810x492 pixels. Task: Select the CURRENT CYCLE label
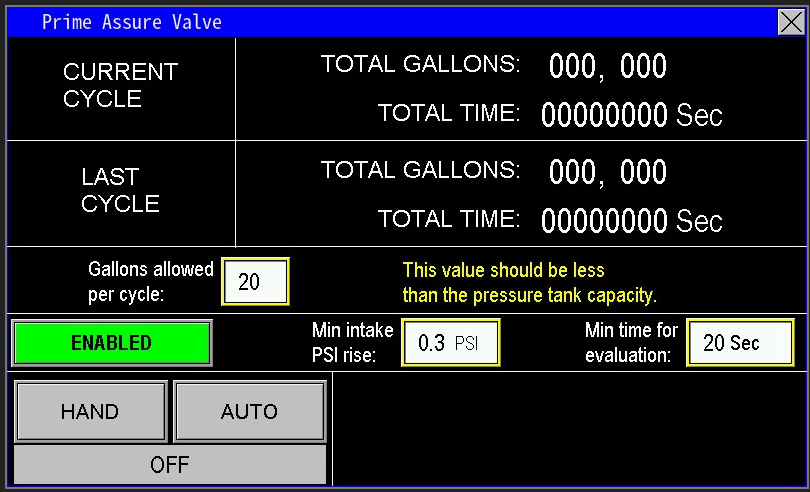click(x=120, y=86)
